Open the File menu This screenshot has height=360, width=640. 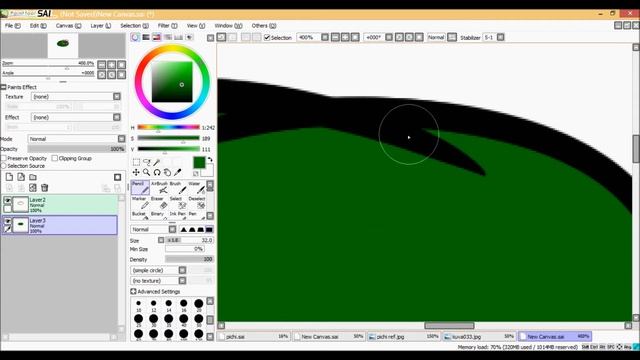(13, 26)
